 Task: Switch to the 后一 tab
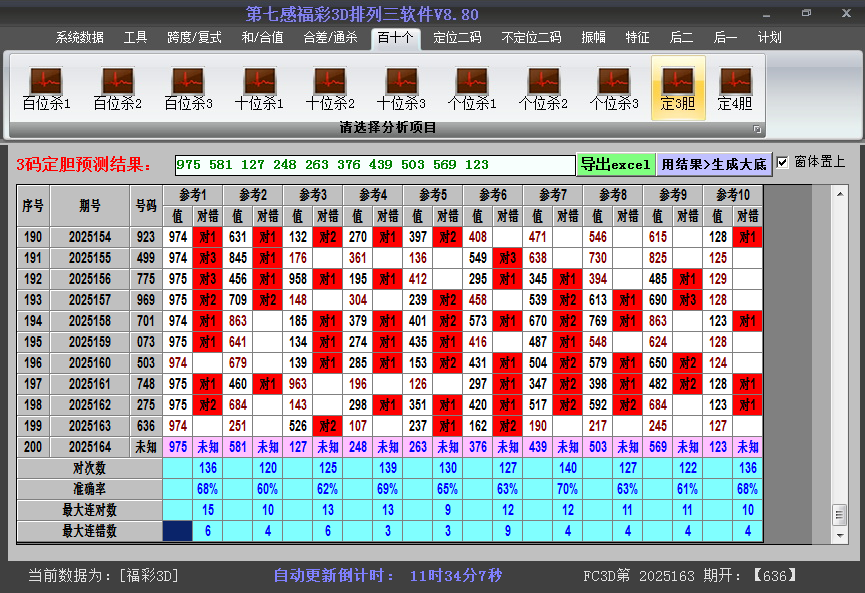pyautogui.click(x=725, y=38)
